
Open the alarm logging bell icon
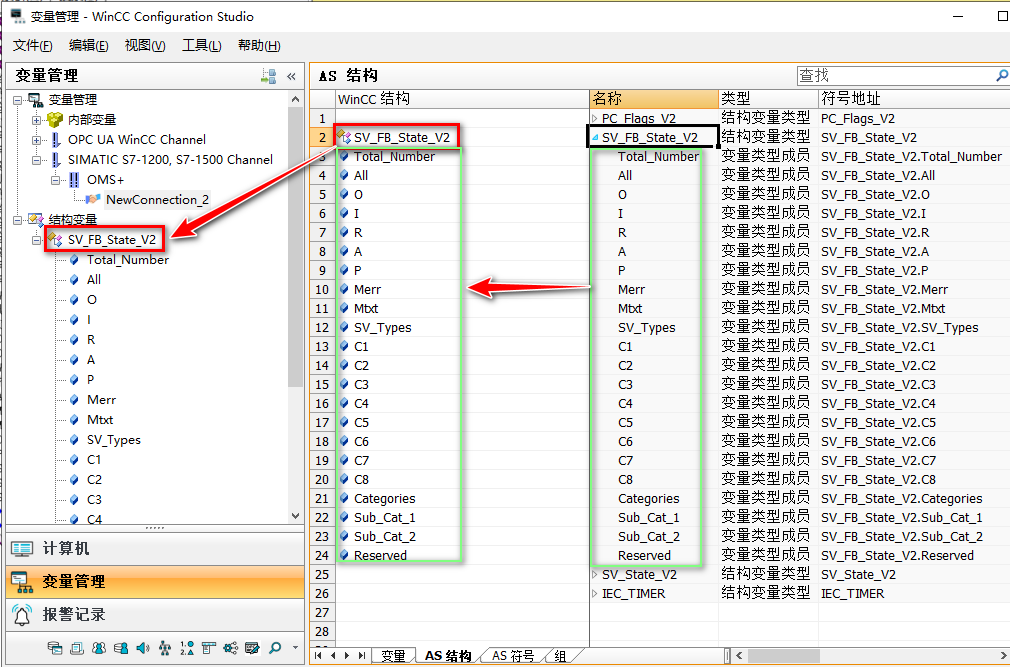pos(21,614)
